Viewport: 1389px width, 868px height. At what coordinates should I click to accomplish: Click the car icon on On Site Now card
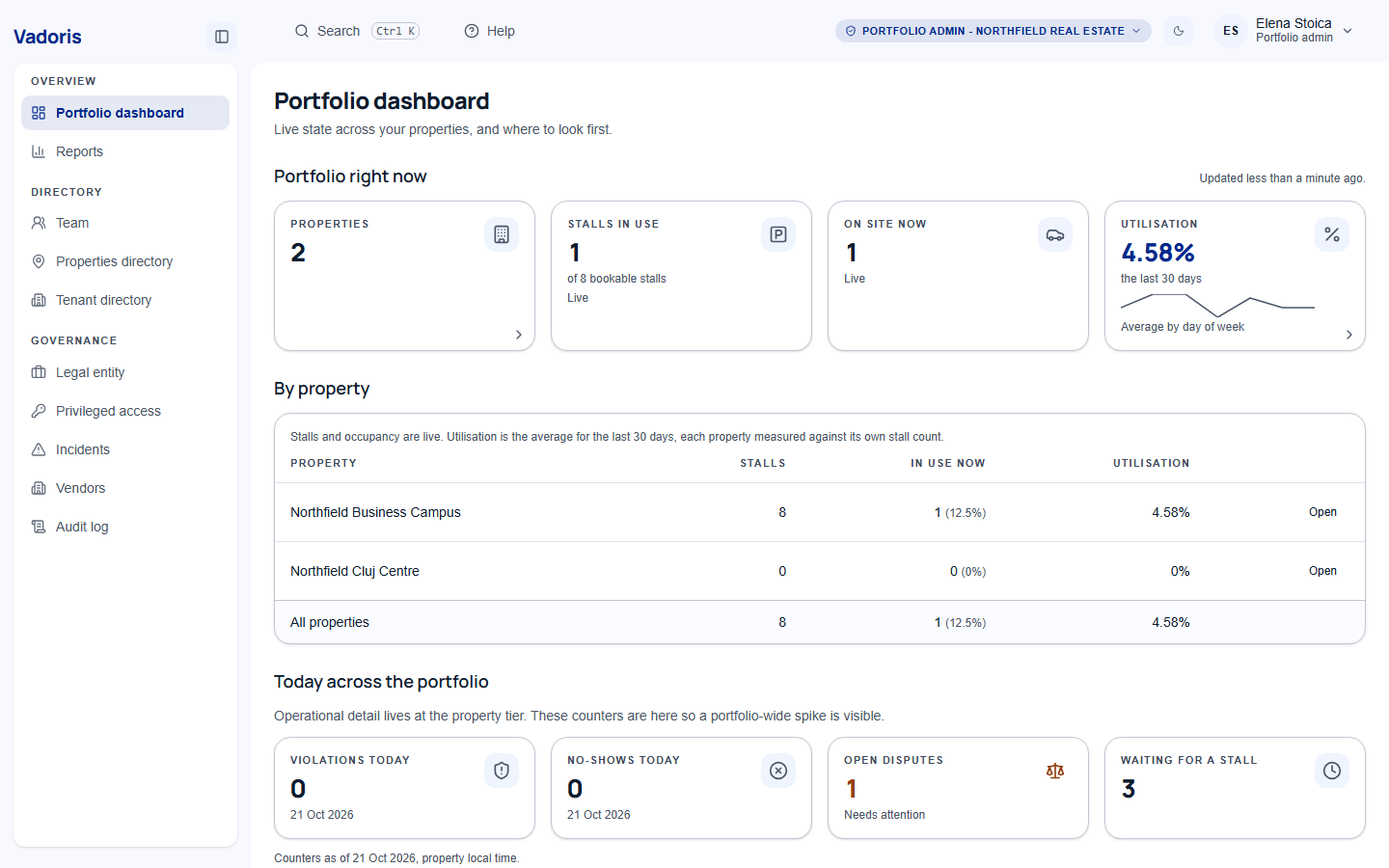(1055, 234)
